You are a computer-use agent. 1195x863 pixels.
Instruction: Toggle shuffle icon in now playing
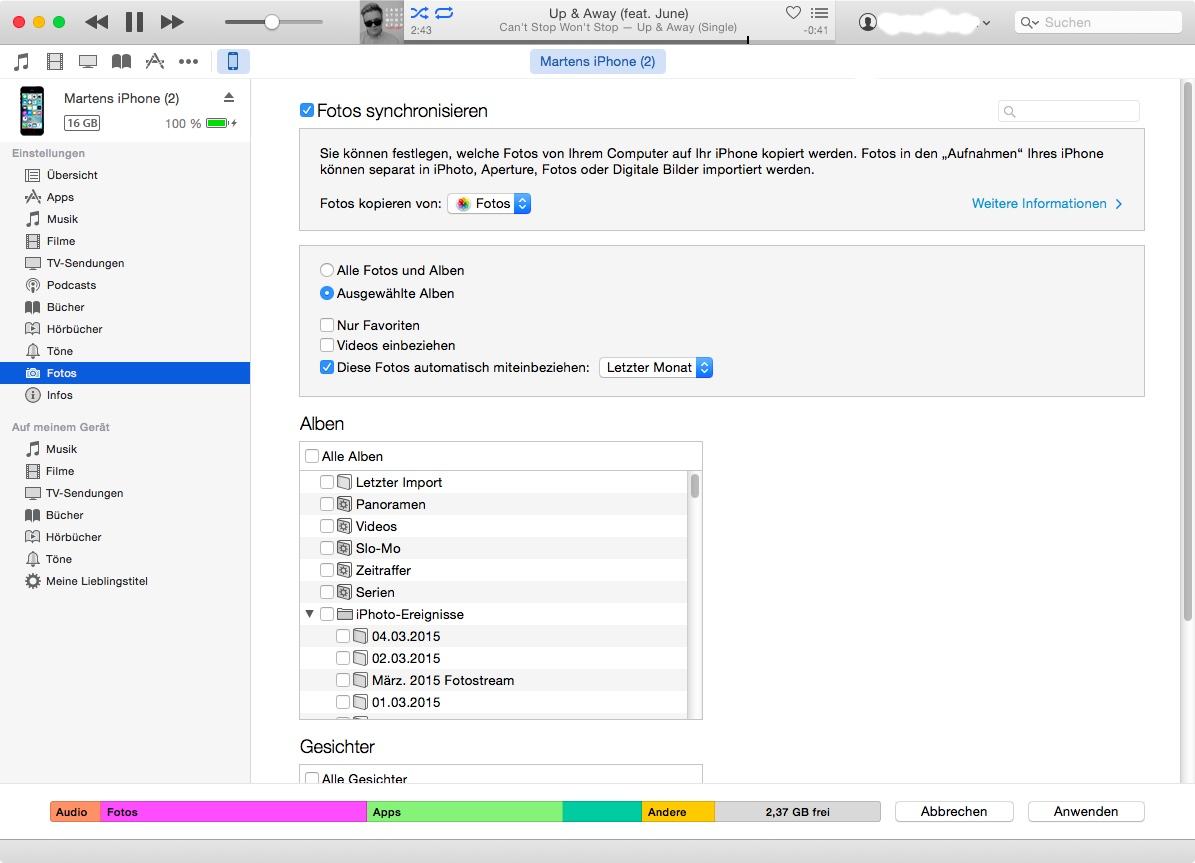pos(419,12)
